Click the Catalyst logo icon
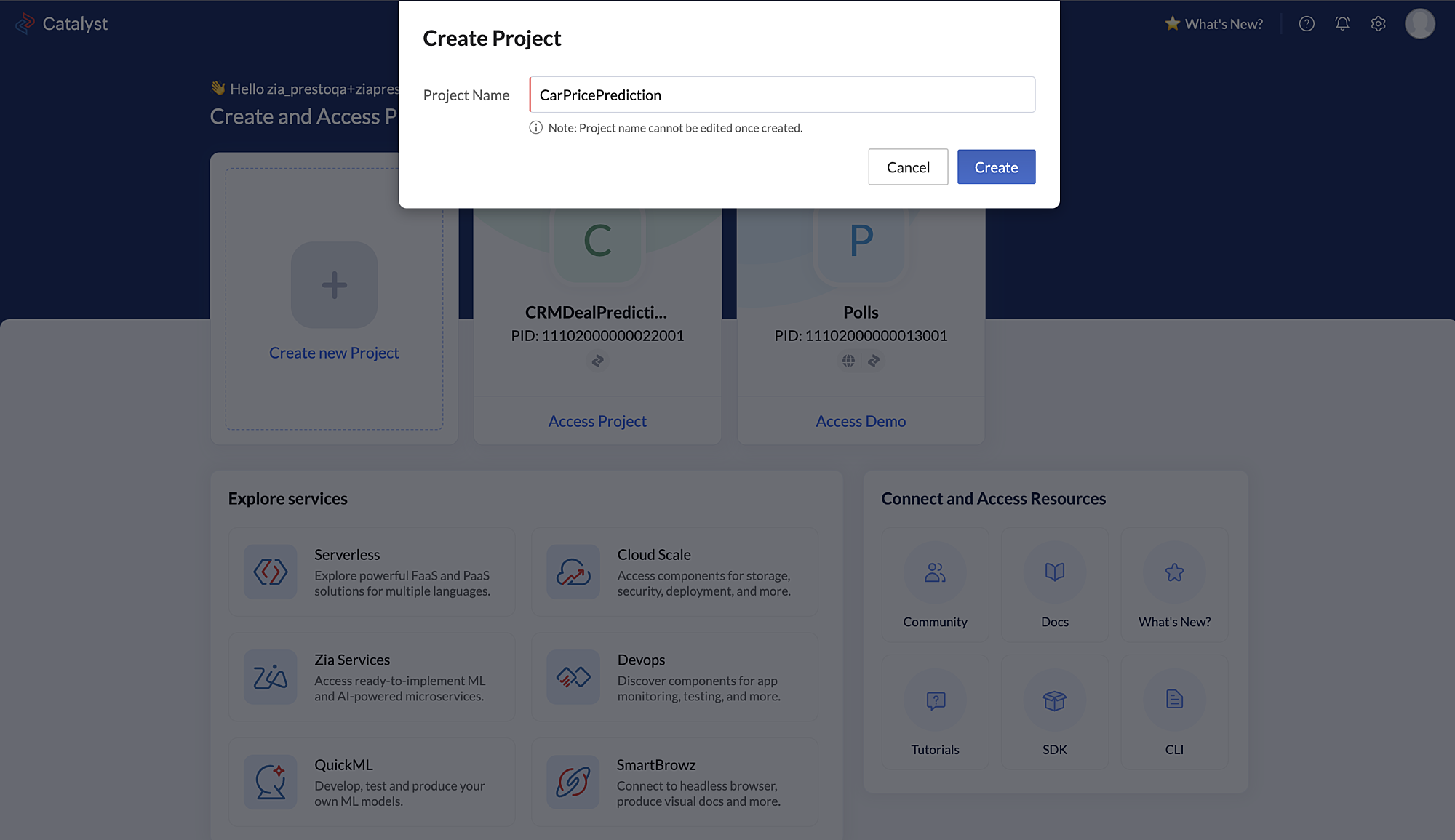 coord(26,23)
